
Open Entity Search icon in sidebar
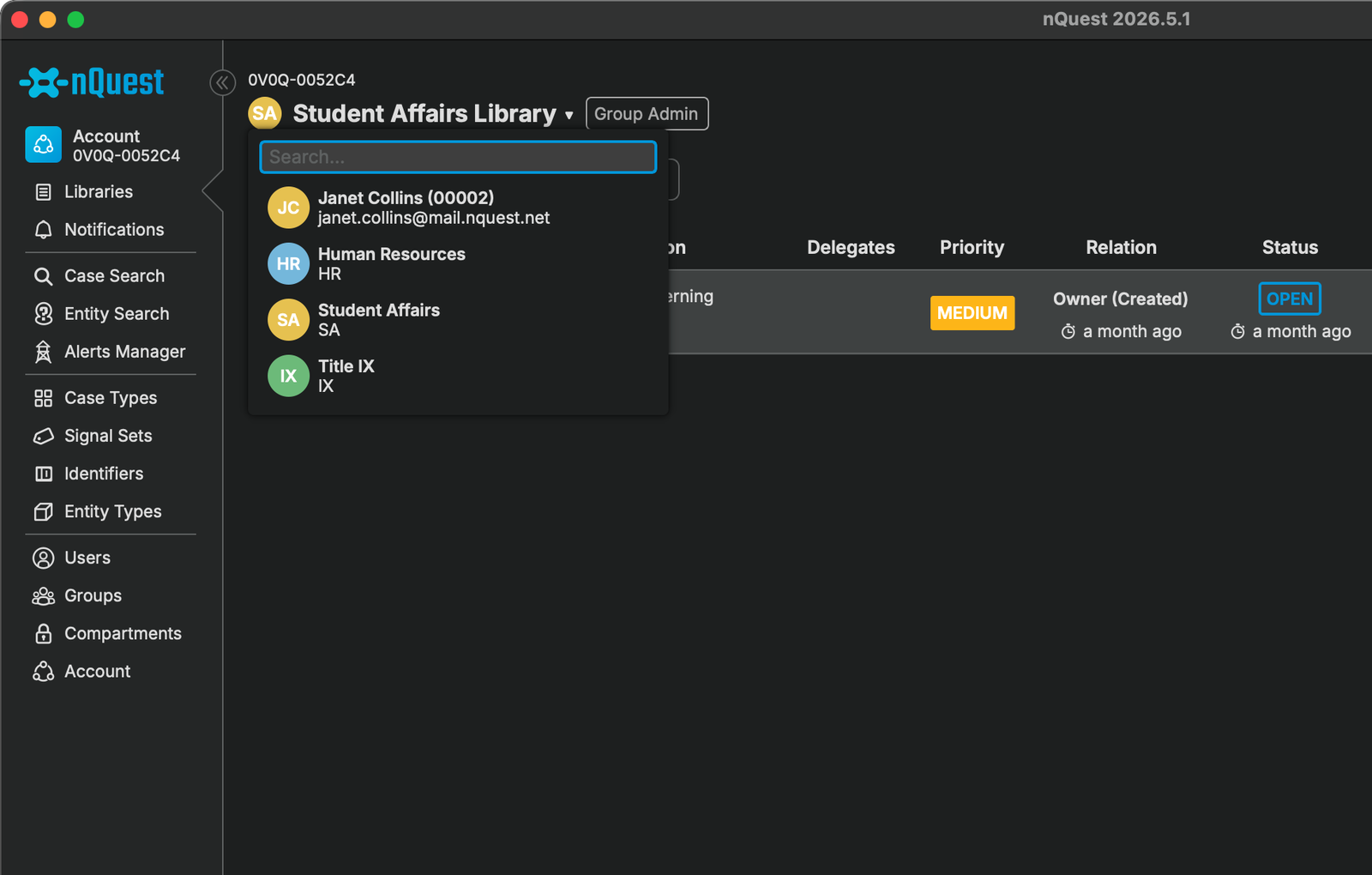tap(43, 314)
